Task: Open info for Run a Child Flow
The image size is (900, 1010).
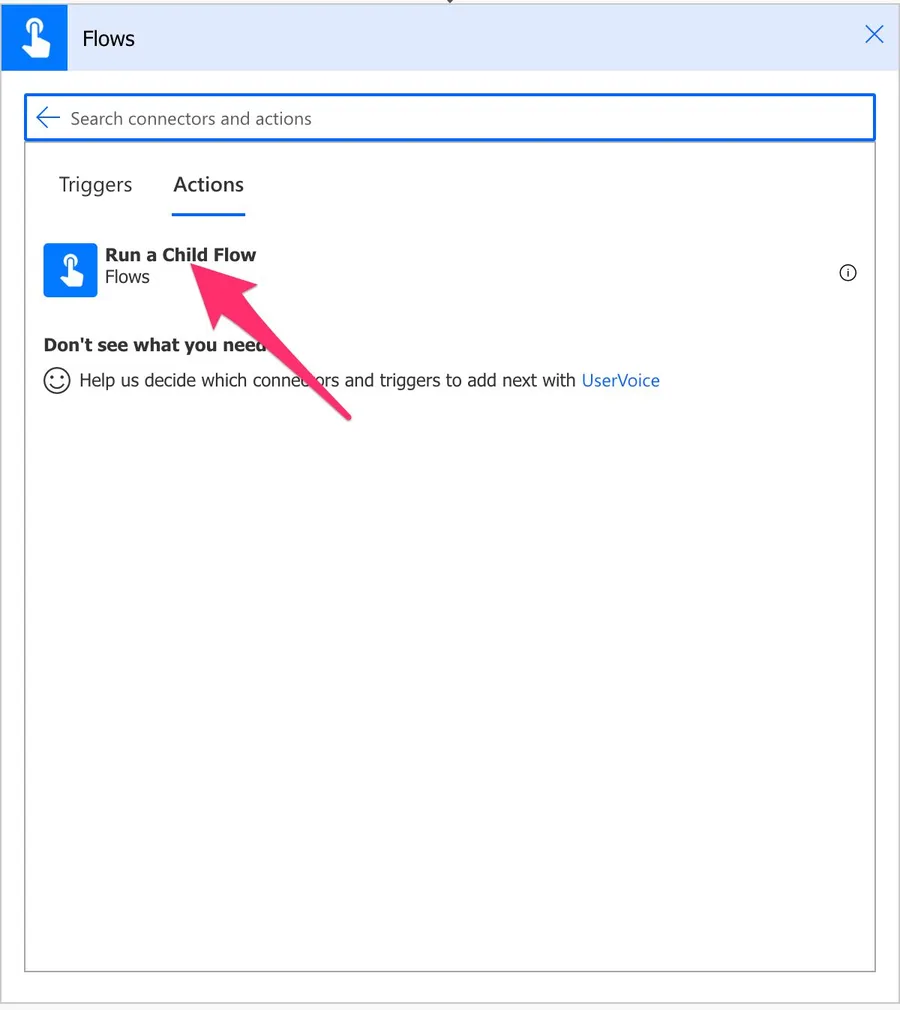Action: click(847, 273)
